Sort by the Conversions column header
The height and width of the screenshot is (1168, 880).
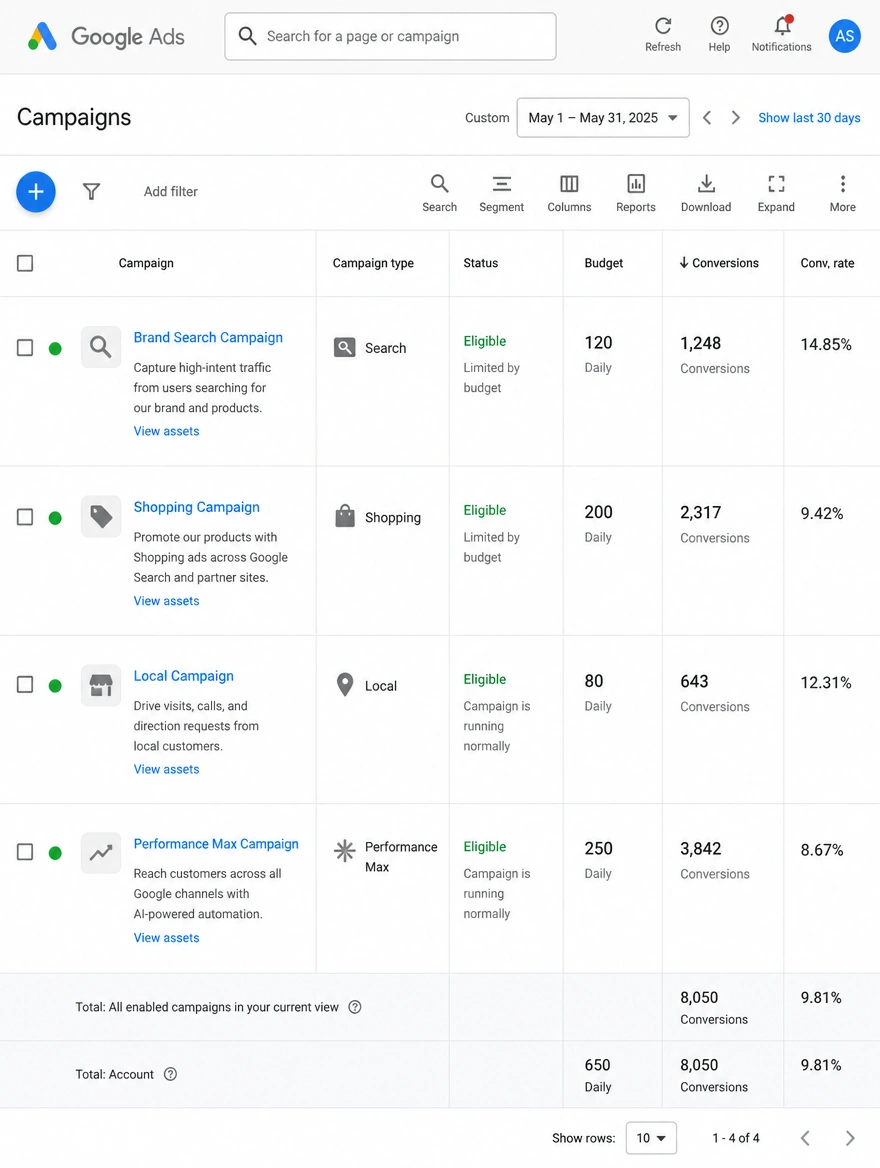(718, 263)
